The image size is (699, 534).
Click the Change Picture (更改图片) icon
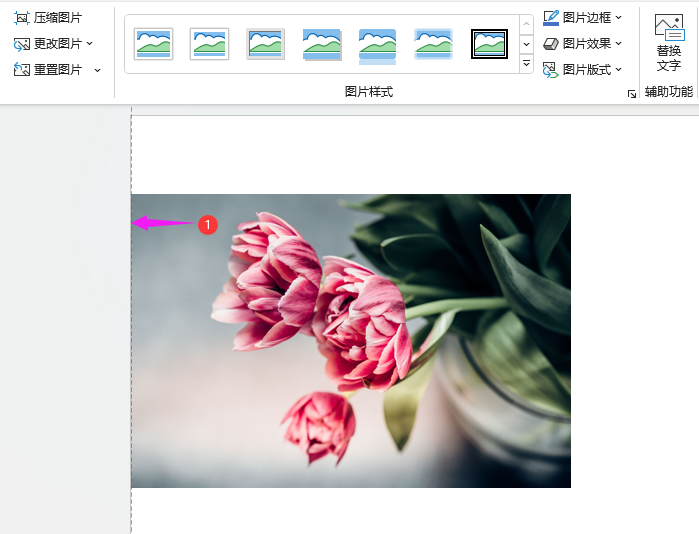(21, 44)
